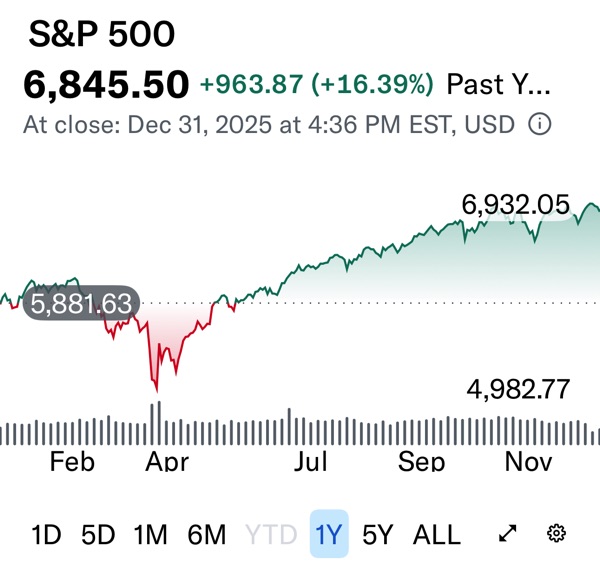Click the Sep label on time axis
This screenshot has height=583, width=600.
(421, 461)
